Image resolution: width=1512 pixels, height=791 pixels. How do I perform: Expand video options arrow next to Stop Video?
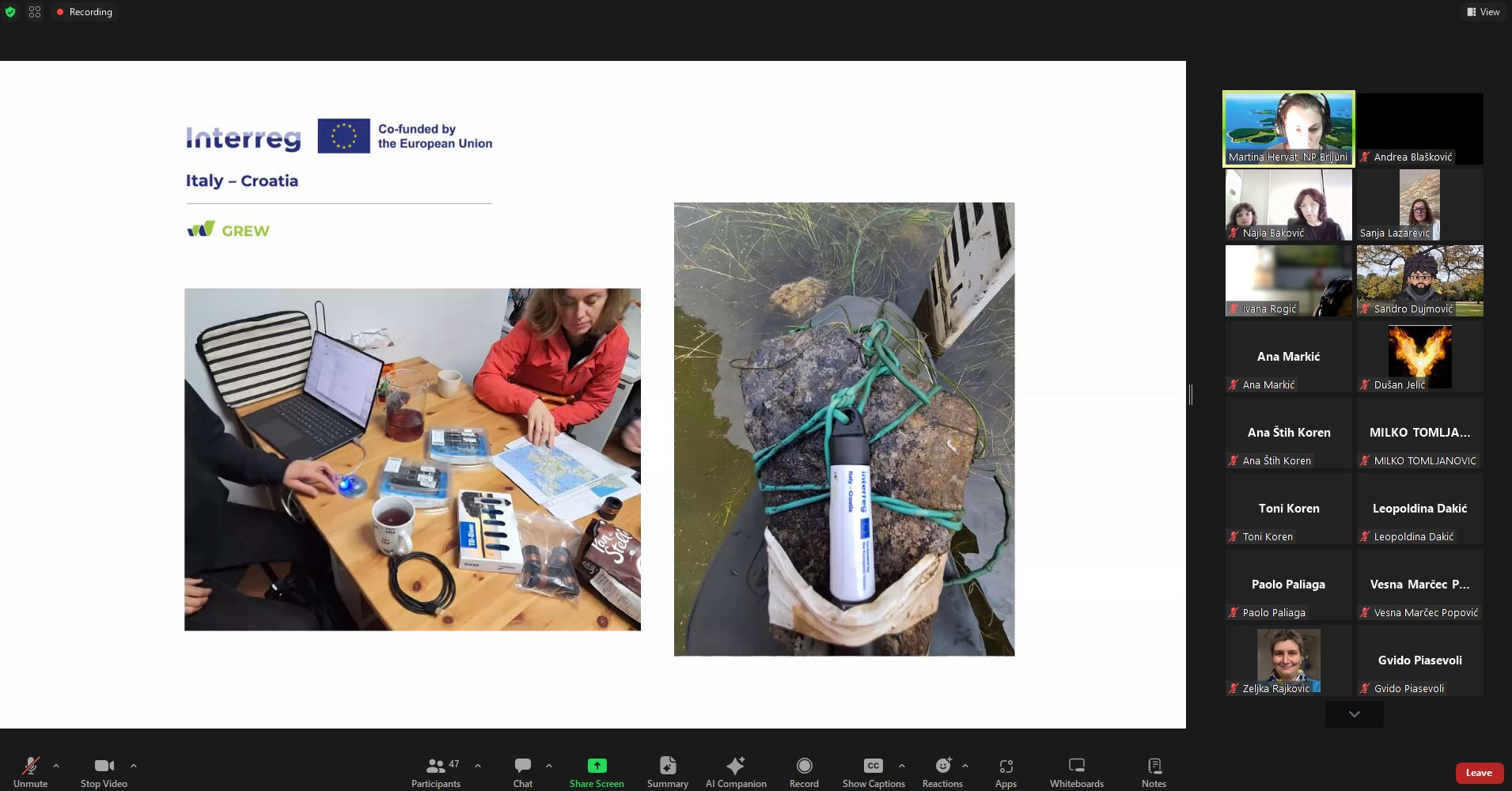(134, 766)
